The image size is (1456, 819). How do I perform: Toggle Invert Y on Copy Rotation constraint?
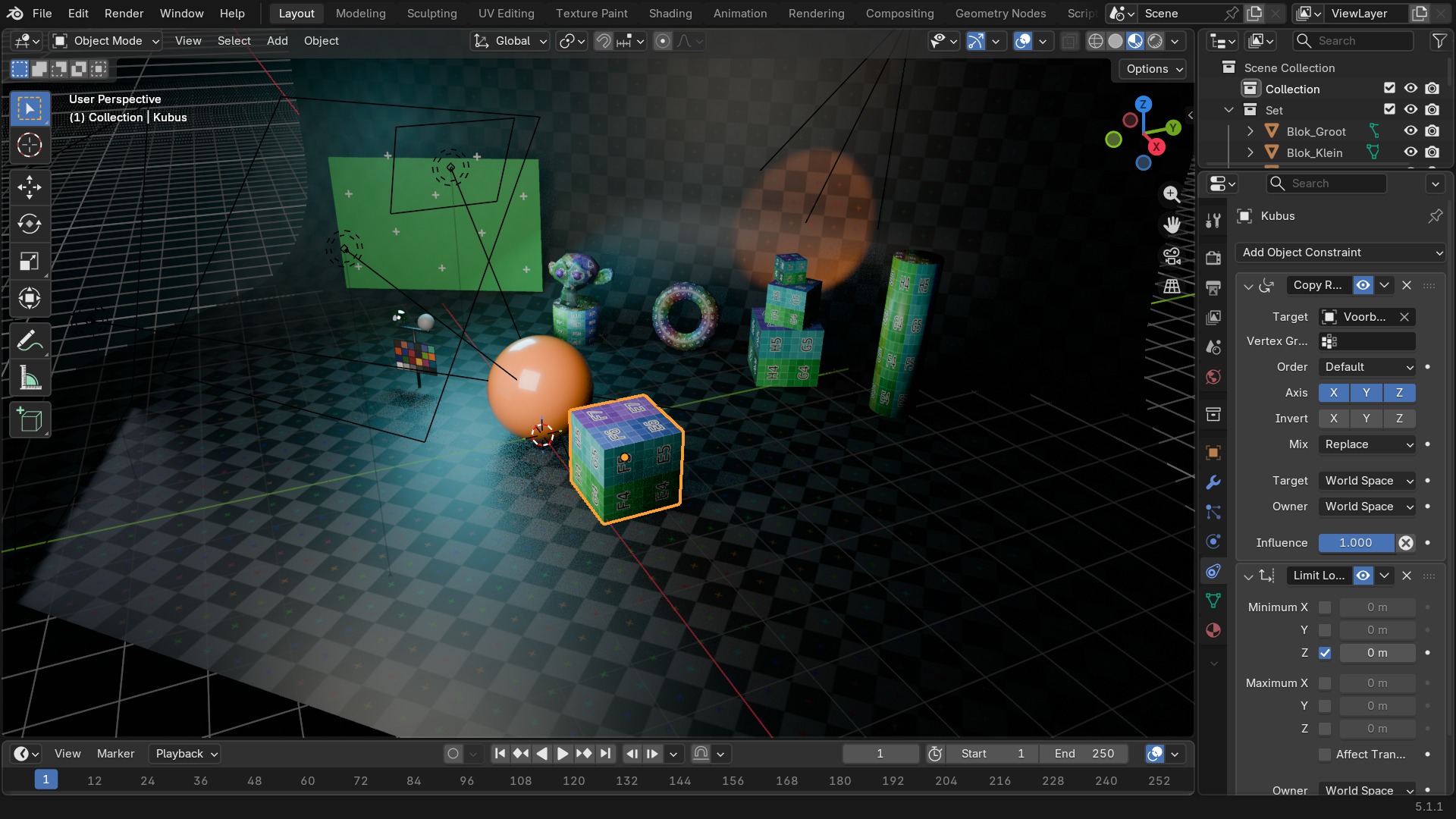1367,419
